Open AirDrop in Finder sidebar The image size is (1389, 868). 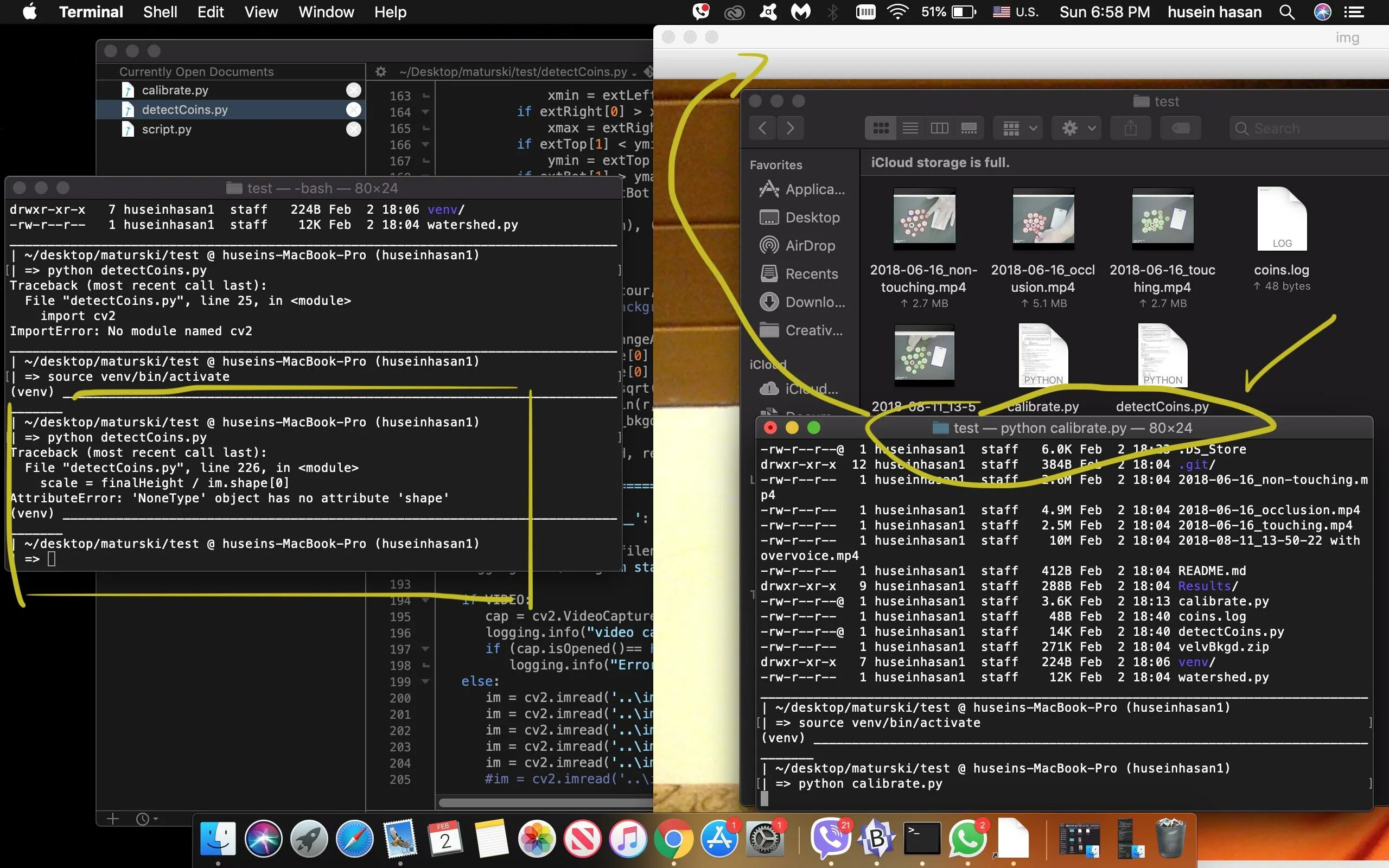[810, 246]
